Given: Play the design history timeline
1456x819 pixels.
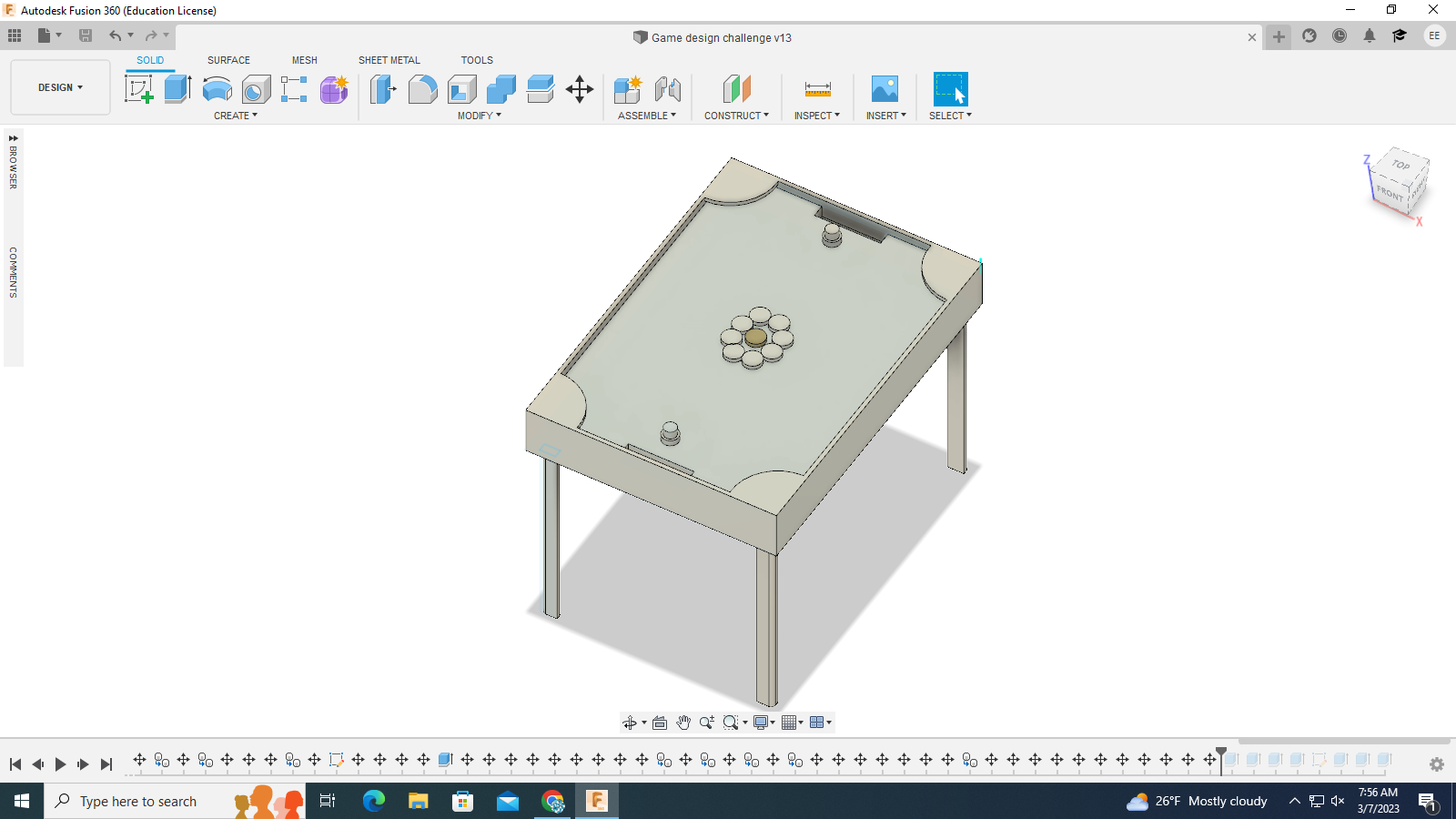Looking at the screenshot, I should (59, 764).
